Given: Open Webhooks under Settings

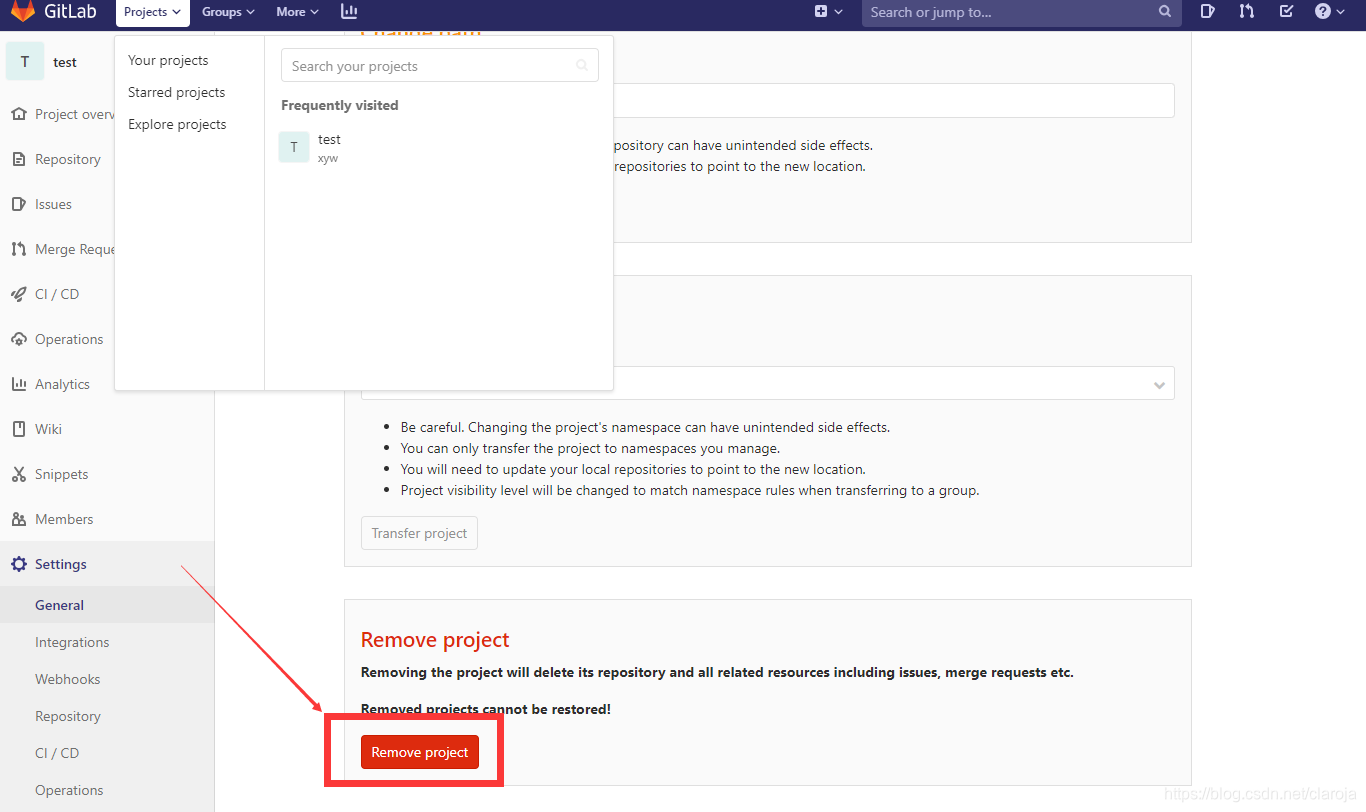Looking at the screenshot, I should point(68,679).
